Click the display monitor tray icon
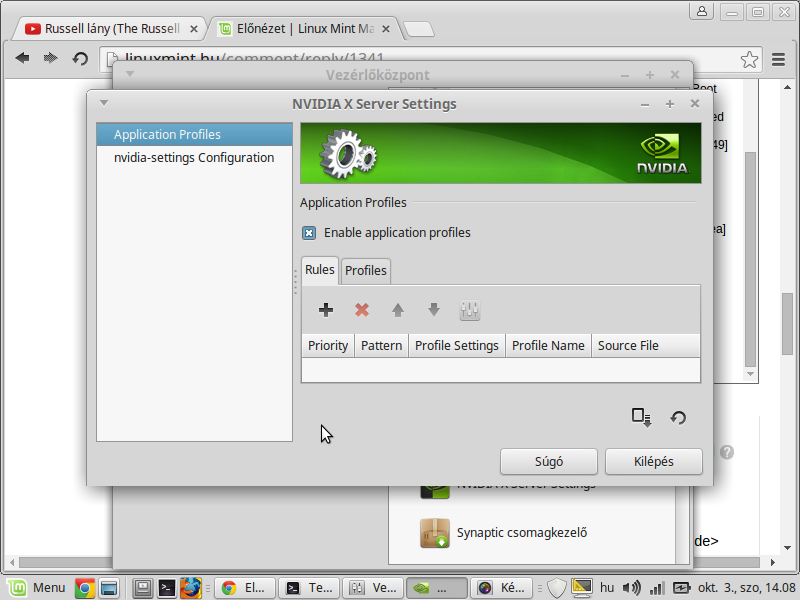This screenshot has width=800, height=600. coord(582,588)
